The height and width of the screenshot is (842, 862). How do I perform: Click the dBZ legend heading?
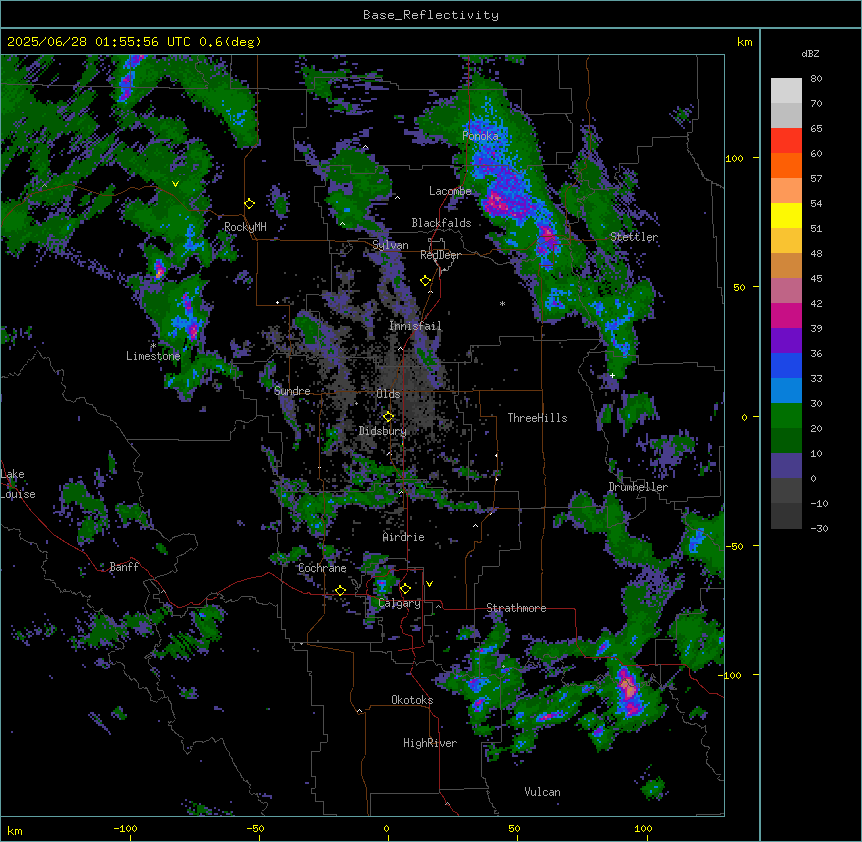coord(810,53)
